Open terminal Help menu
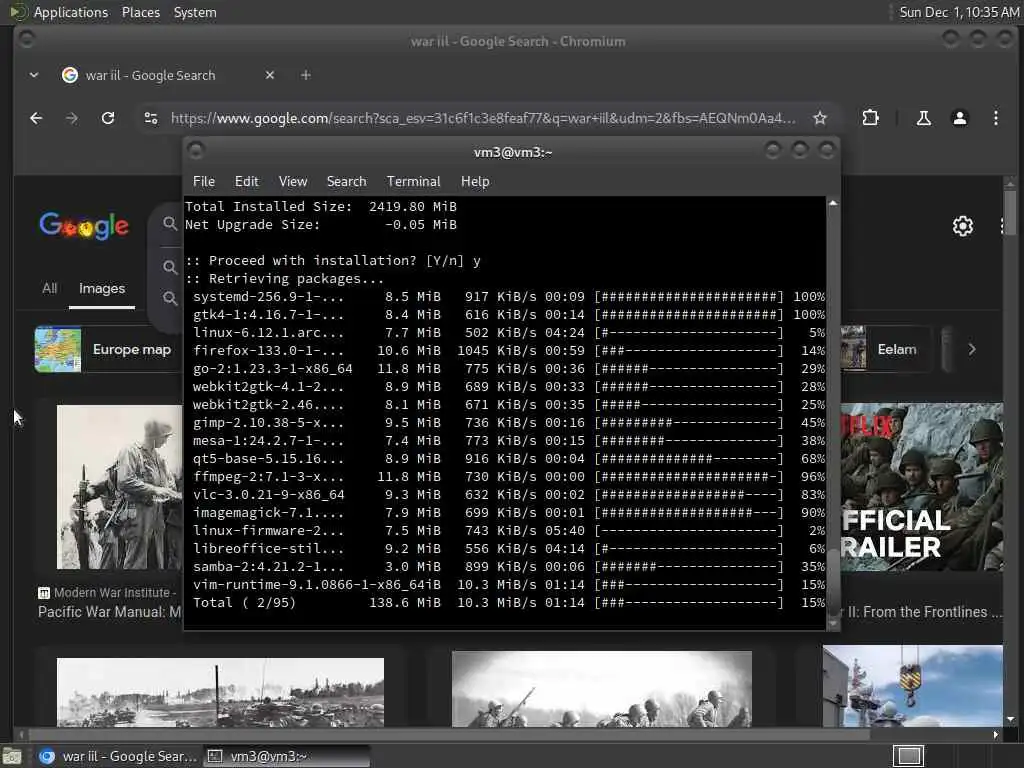The width and height of the screenshot is (1024, 768). pyautogui.click(x=475, y=182)
